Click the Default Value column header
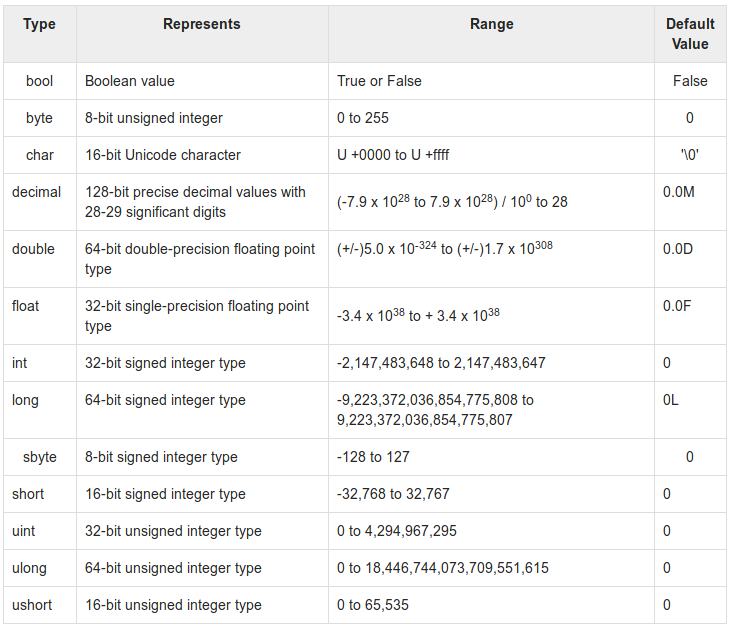This screenshot has height=632, width=733. [690, 34]
